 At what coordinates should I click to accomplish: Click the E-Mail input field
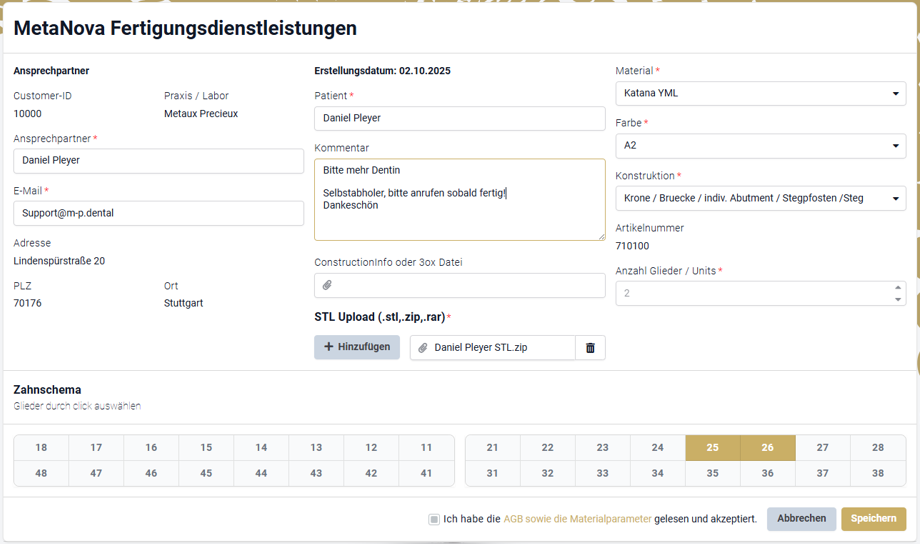(158, 213)
